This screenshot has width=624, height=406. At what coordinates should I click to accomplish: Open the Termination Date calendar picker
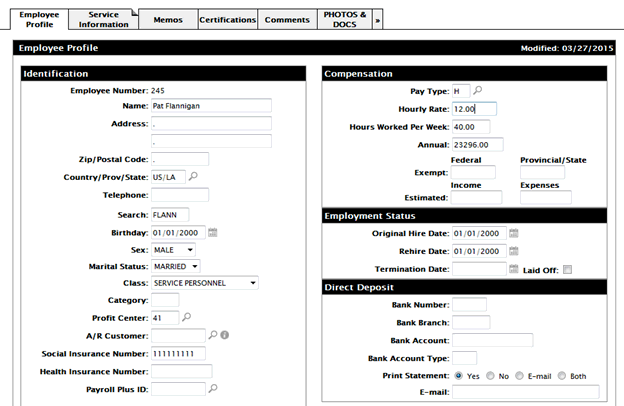(x=514, y=269)
